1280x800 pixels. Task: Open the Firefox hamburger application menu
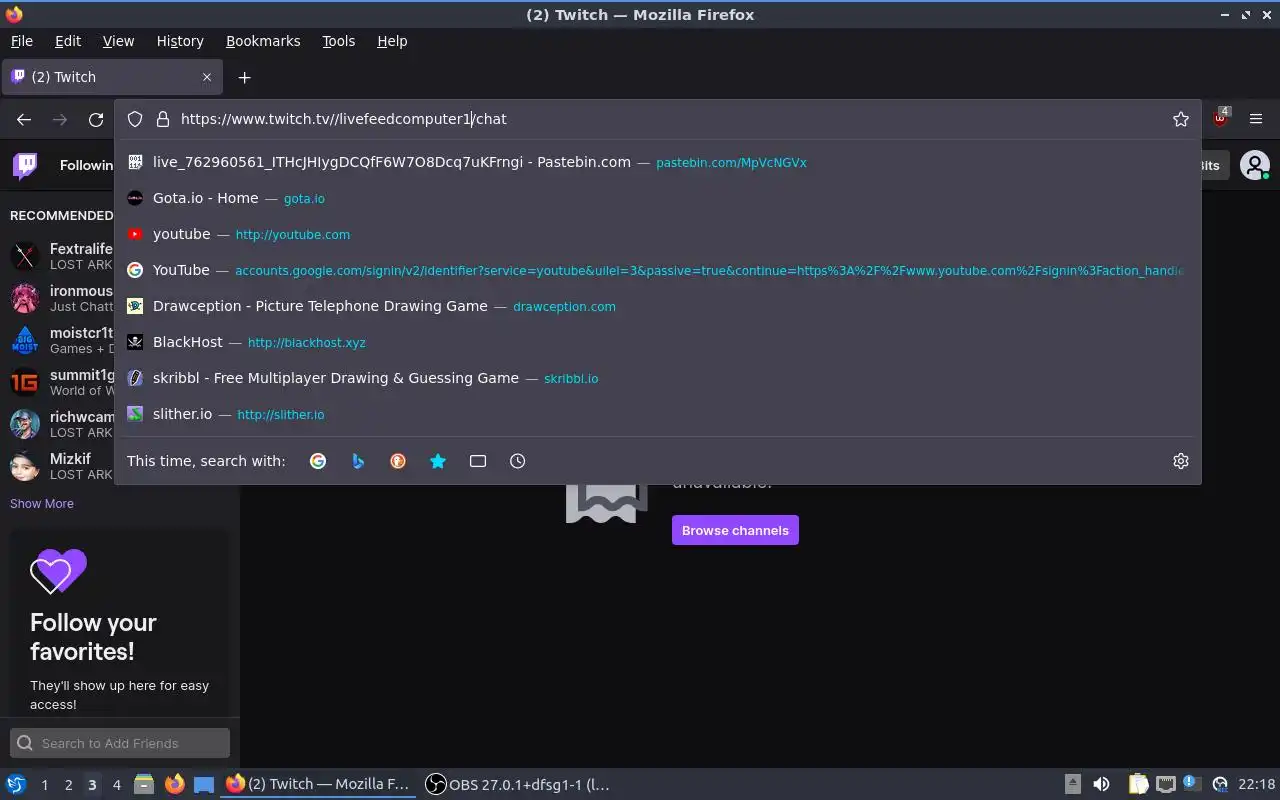[1256, 119]
